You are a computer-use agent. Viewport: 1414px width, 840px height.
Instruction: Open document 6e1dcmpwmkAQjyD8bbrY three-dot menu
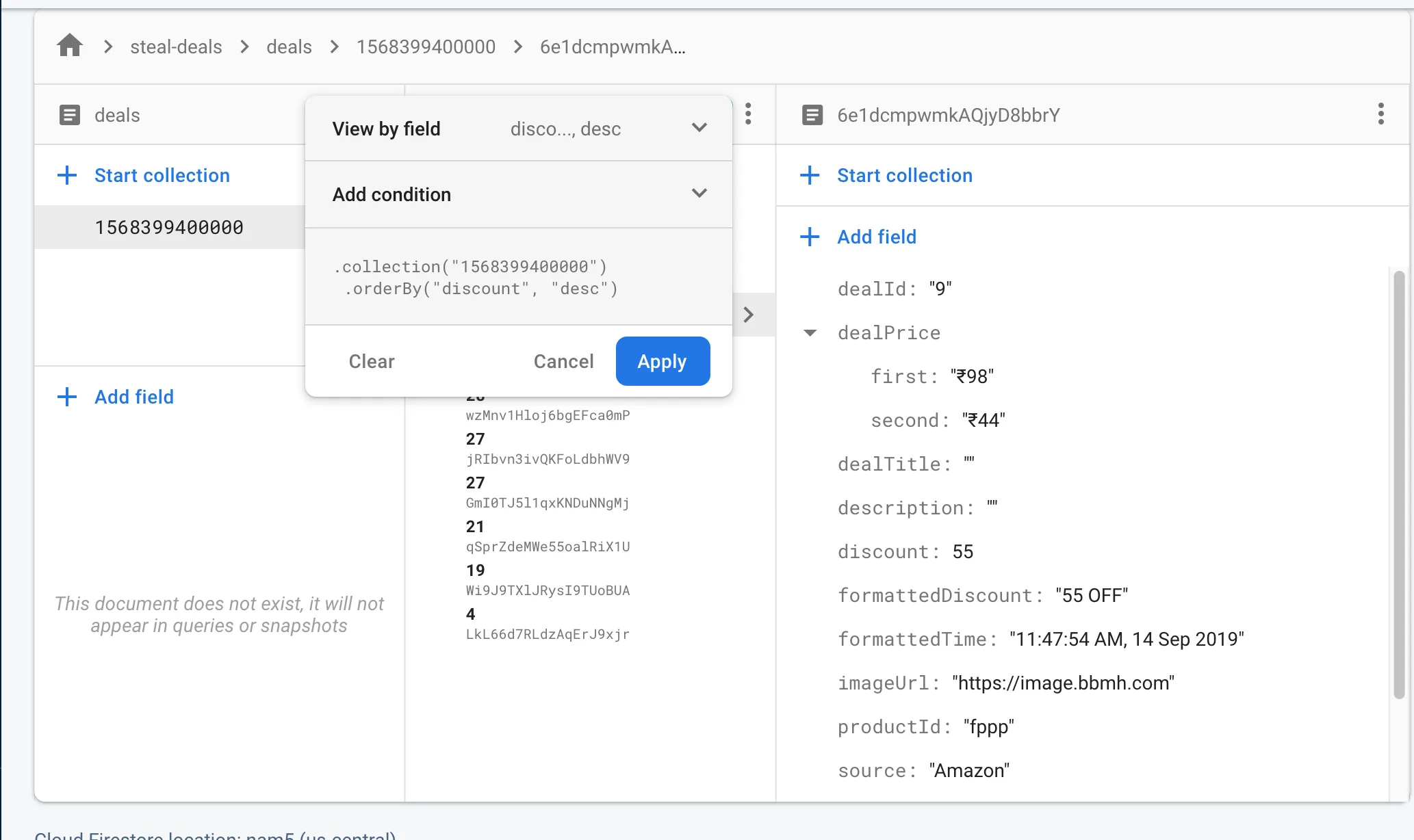tap(1380, 114)
